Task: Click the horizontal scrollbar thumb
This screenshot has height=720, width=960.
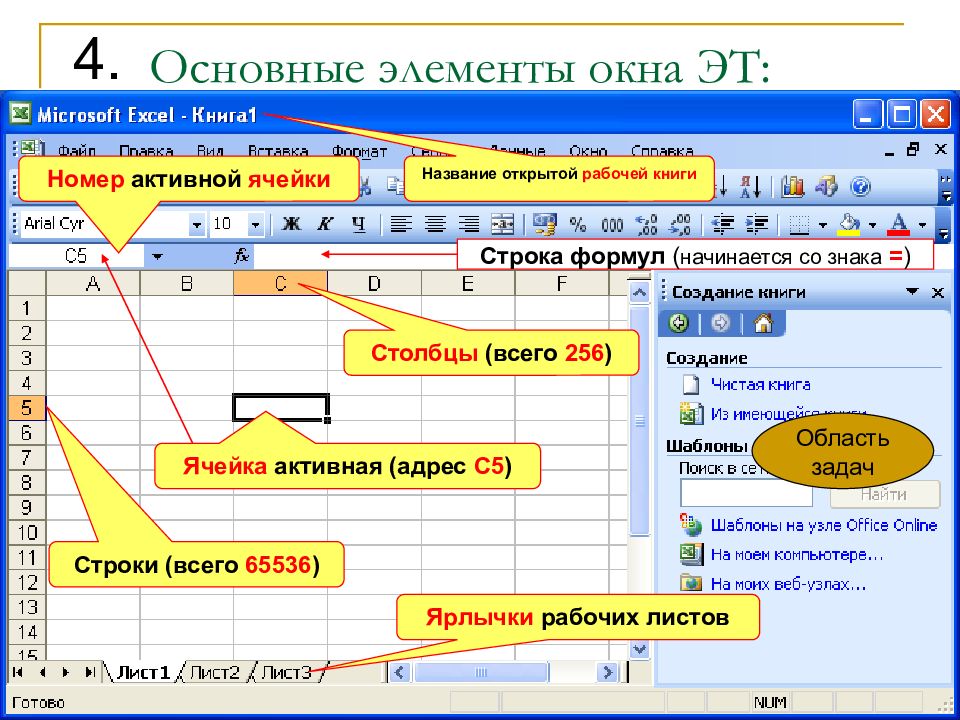Action: pyautogui.click(x=481, y=672)
